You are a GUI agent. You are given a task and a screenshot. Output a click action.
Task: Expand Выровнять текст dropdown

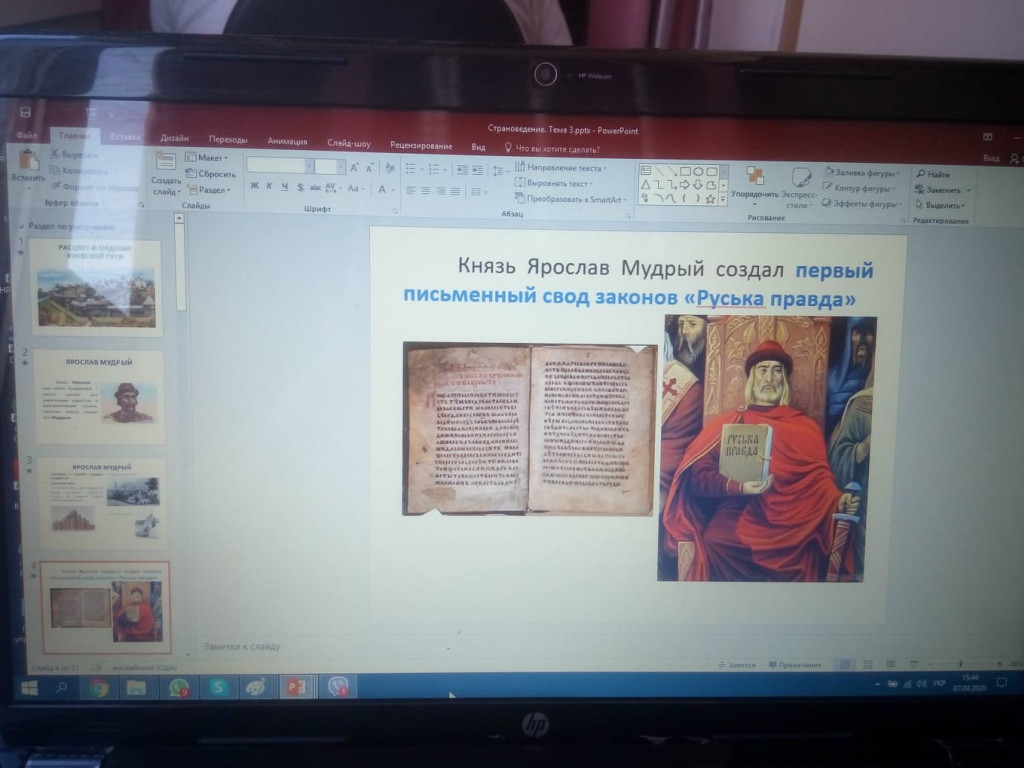click(552, 184)
